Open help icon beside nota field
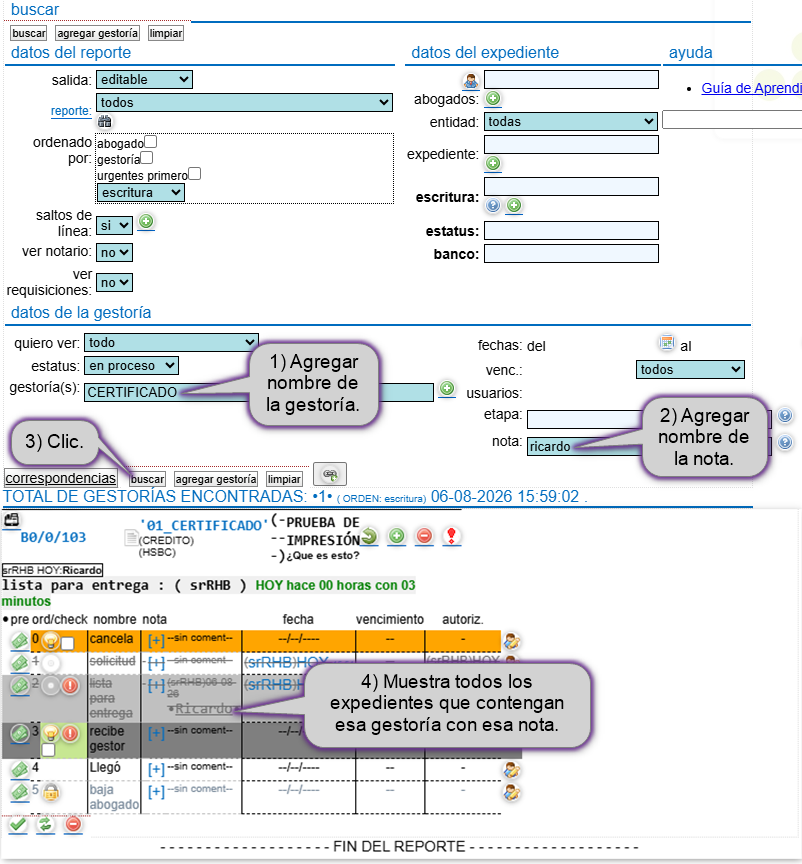 point(785,442)
